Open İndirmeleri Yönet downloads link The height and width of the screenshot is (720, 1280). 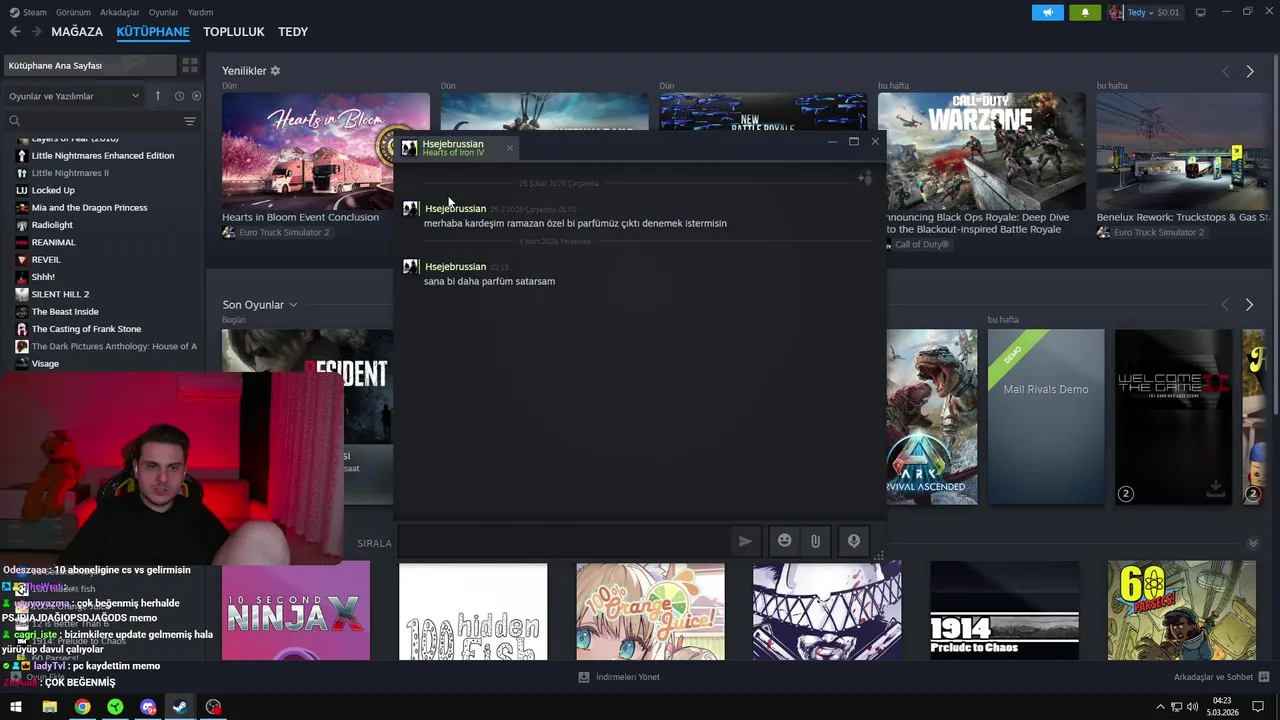point(619,677)
